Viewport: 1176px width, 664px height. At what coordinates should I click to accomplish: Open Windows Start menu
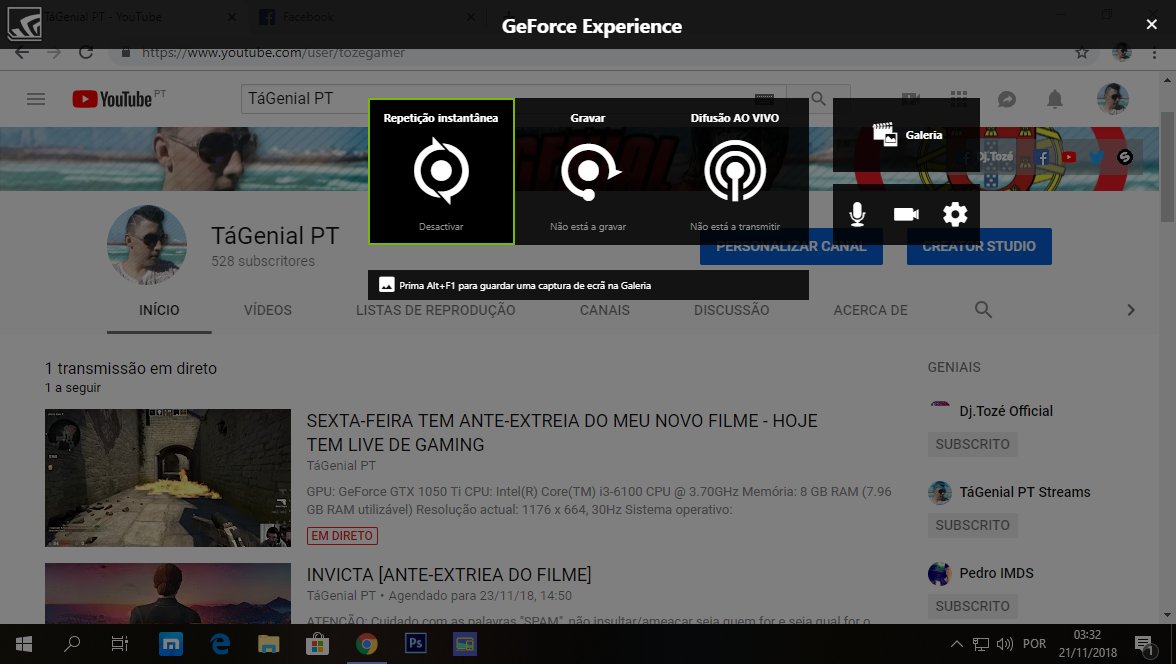(x=24, y=644)
